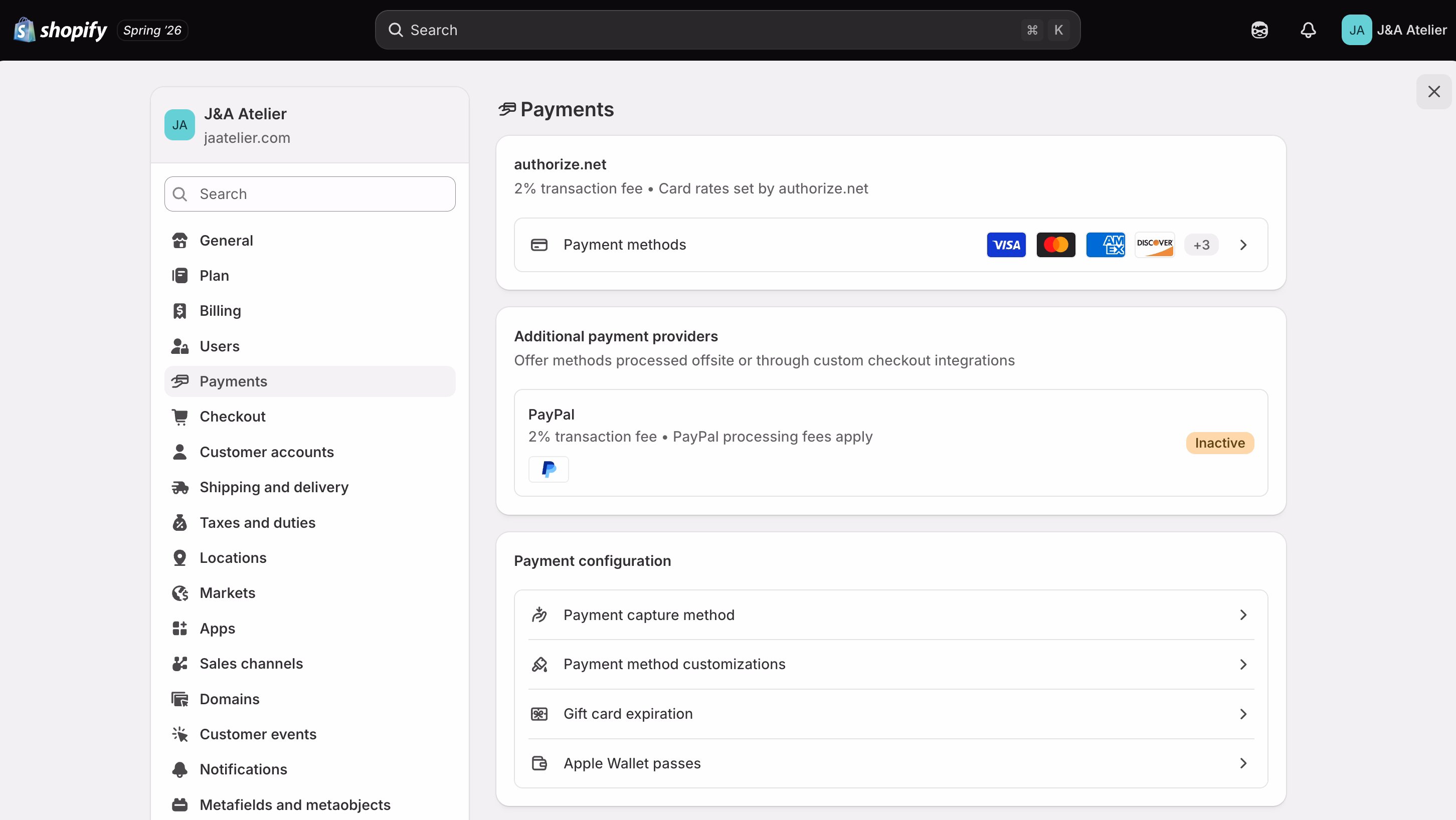1456x820 pixels.
Task: Click the Users people icon
Action: [x=179, y=346]
